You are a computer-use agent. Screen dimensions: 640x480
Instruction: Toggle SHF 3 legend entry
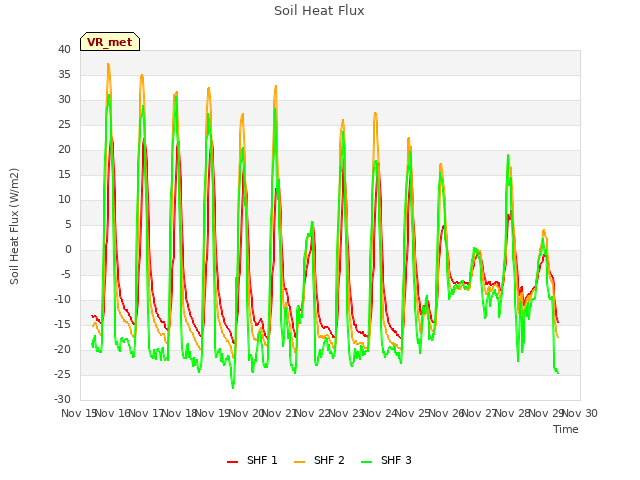click(387, 460)
